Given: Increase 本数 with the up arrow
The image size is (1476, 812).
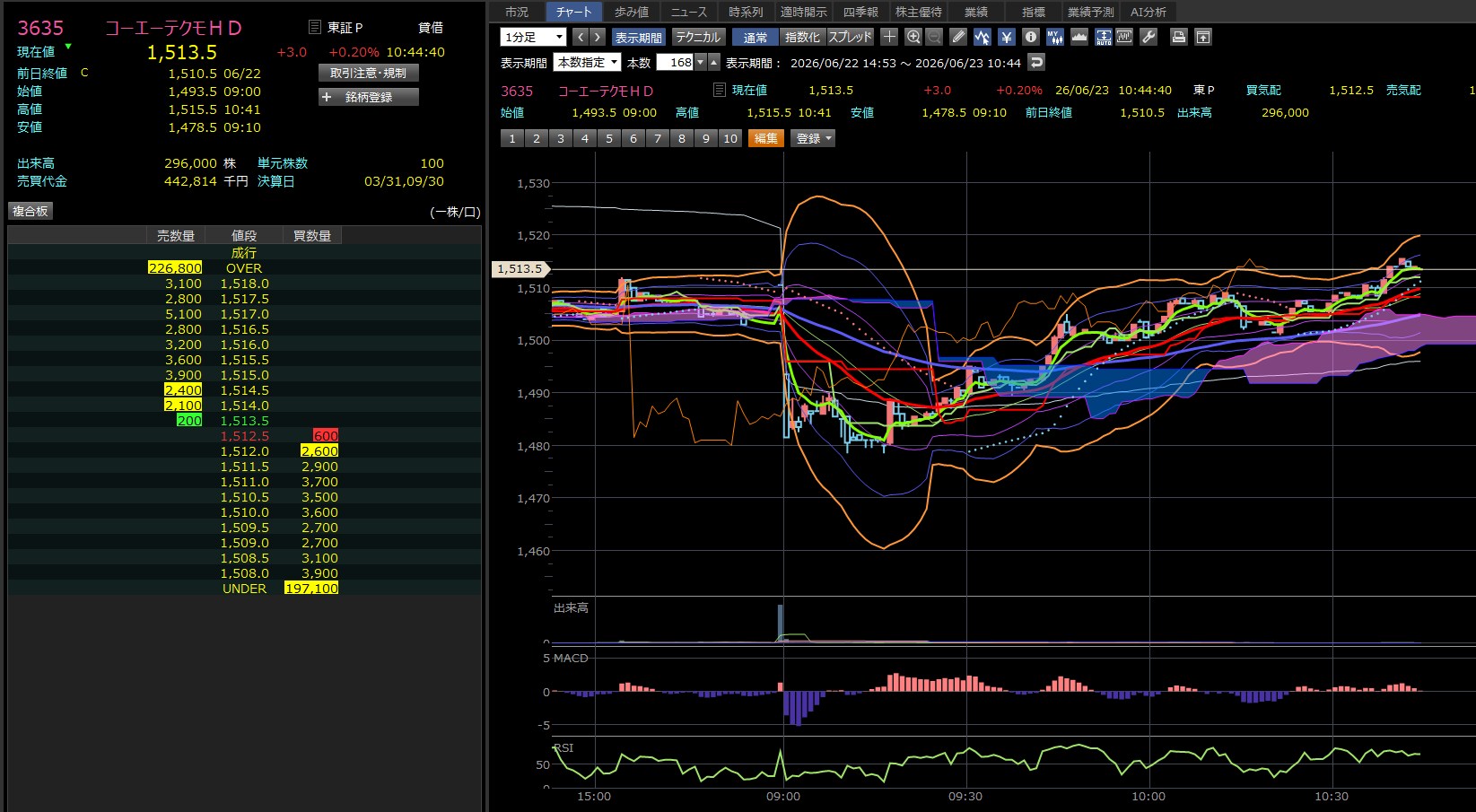Looking at the screenshot, I should [x=714, y=63].
